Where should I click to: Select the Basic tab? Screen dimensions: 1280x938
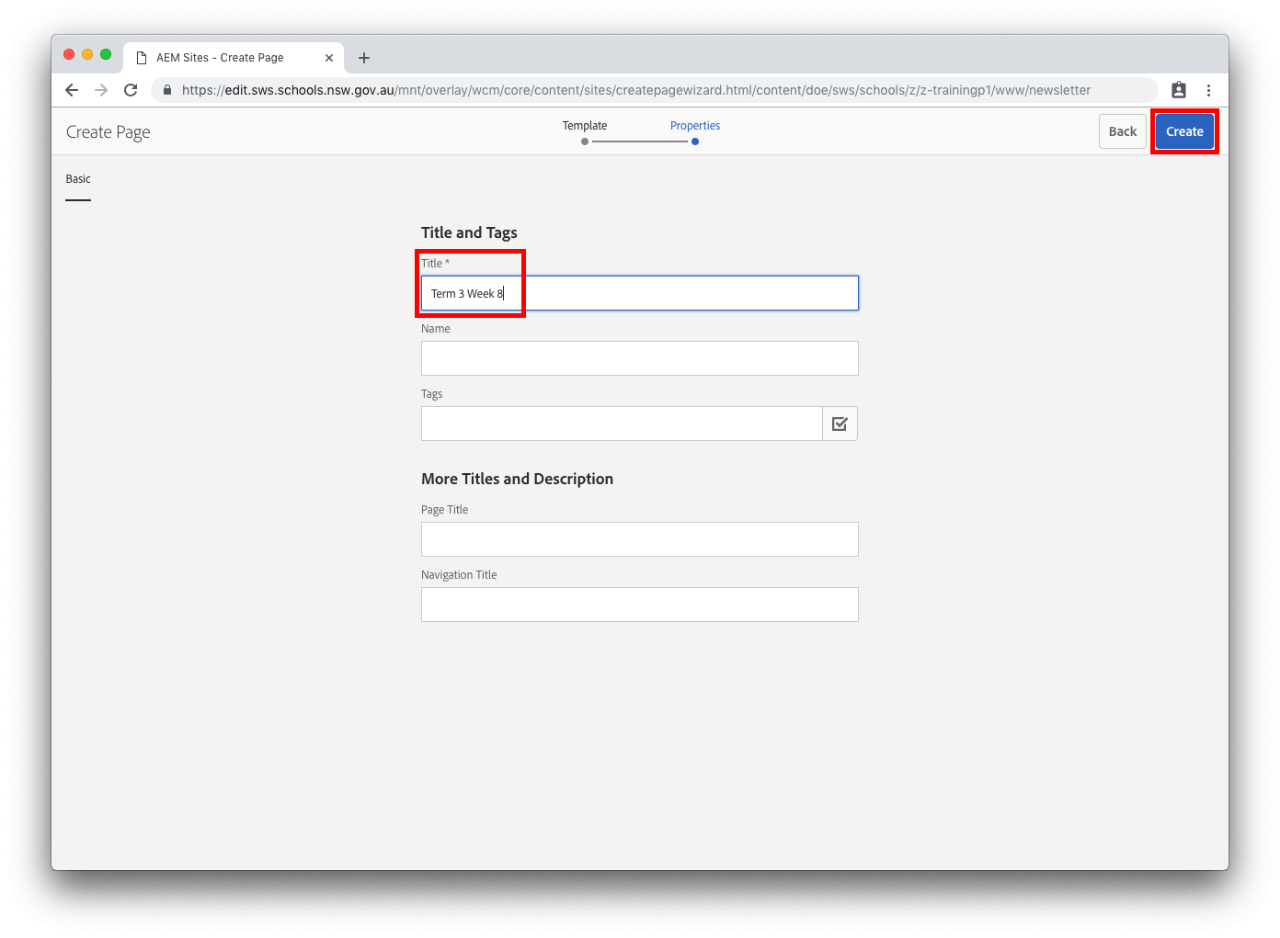click(x=78, y=179)
